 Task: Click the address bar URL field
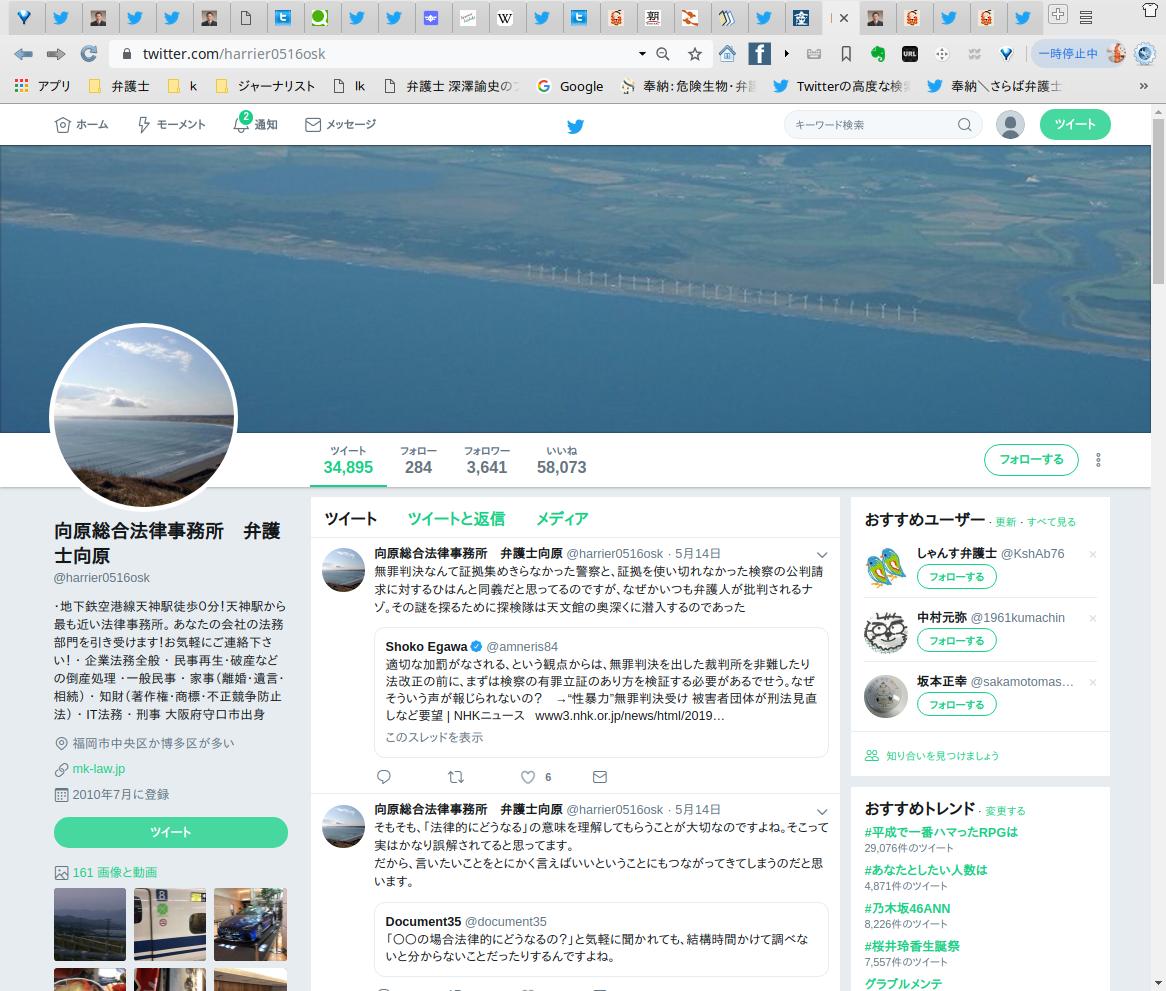tap(372, 54)
